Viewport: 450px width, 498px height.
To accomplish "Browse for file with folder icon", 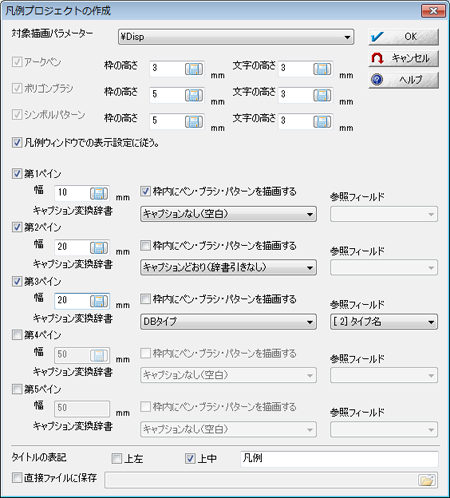I will pyautogui.click(x=427, y=480).
